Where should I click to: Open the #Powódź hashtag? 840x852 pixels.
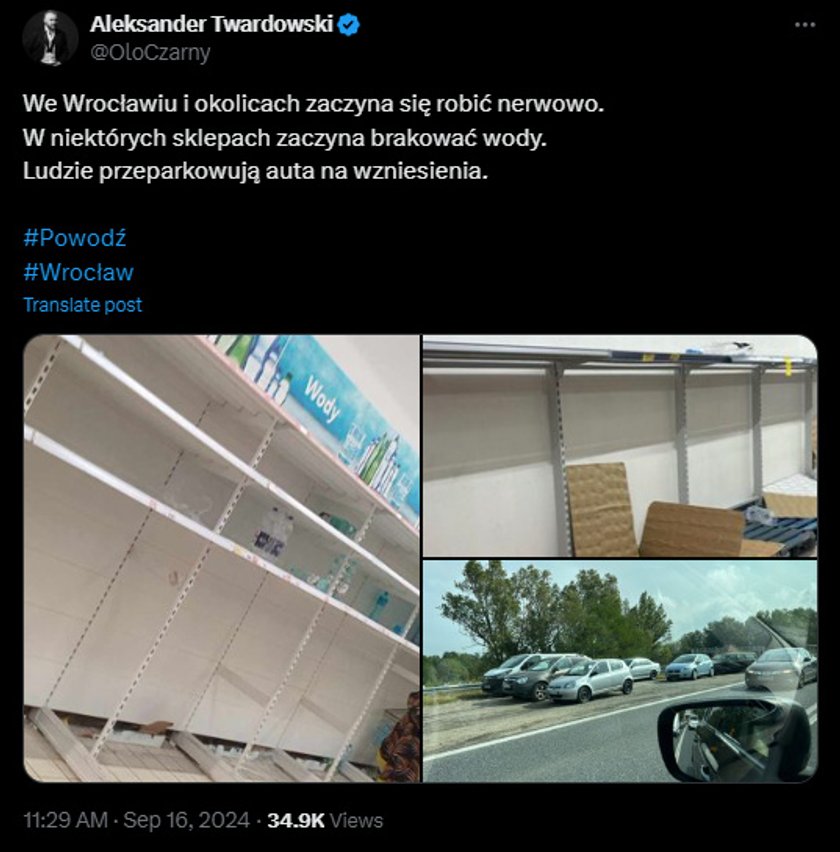[x=75, y=238]
